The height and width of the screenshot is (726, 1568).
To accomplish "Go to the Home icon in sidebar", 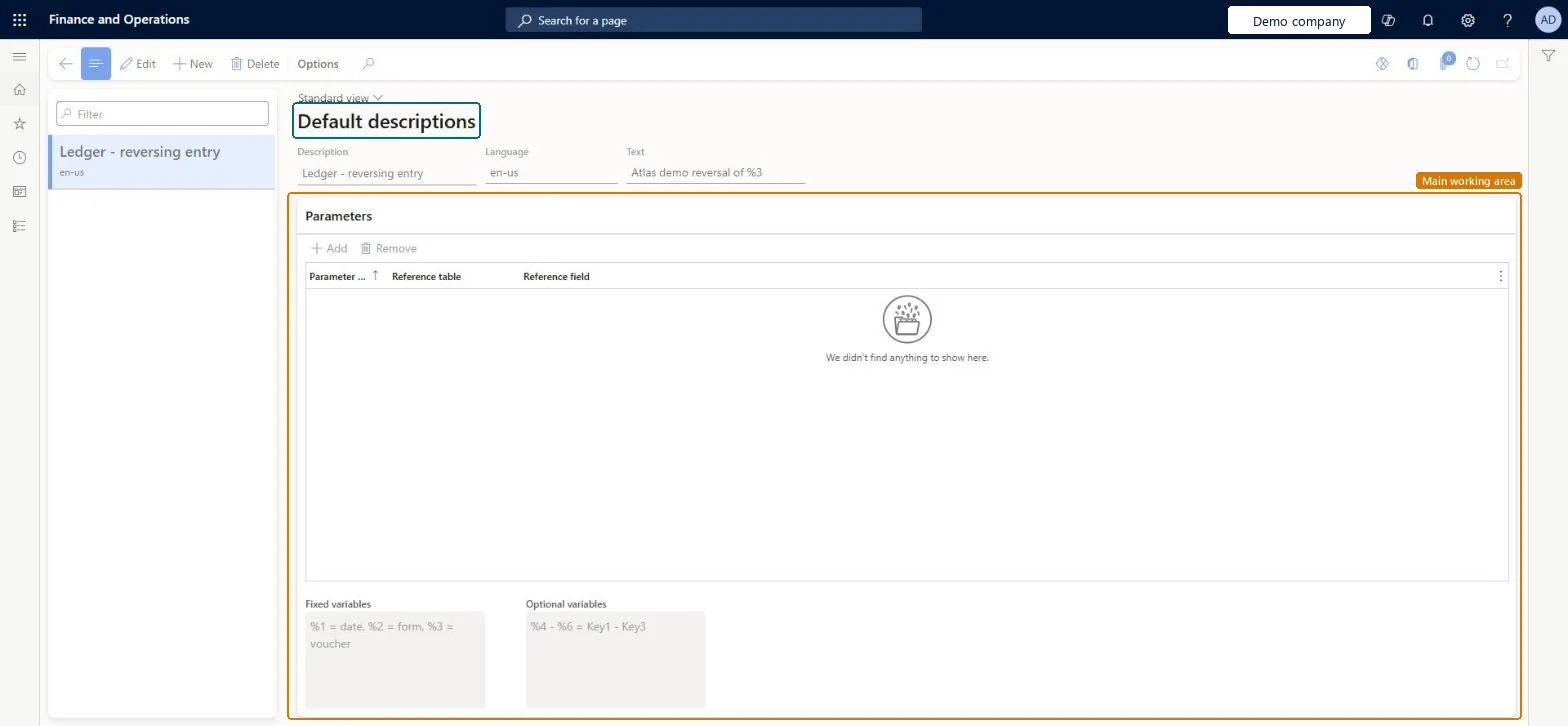I will coord(19,90).
